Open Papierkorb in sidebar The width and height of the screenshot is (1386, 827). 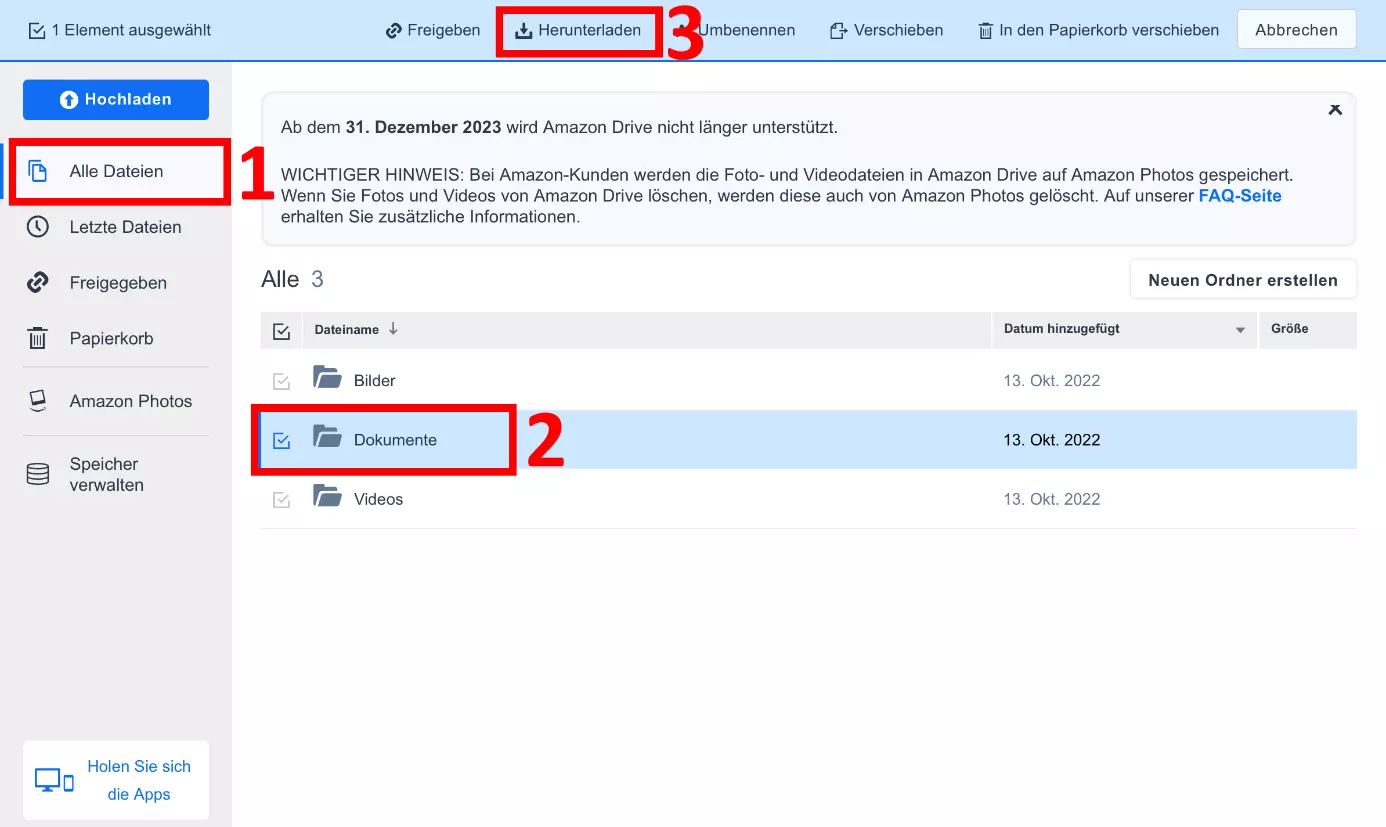point(111,339)
